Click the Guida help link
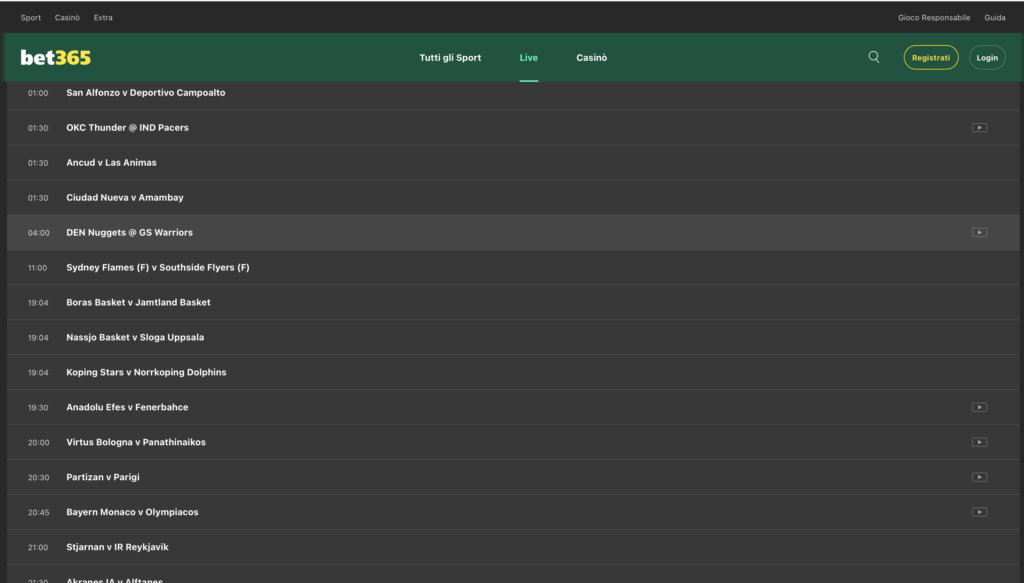This screenshot has height=583, width=1024. click(x=994, y=18)
